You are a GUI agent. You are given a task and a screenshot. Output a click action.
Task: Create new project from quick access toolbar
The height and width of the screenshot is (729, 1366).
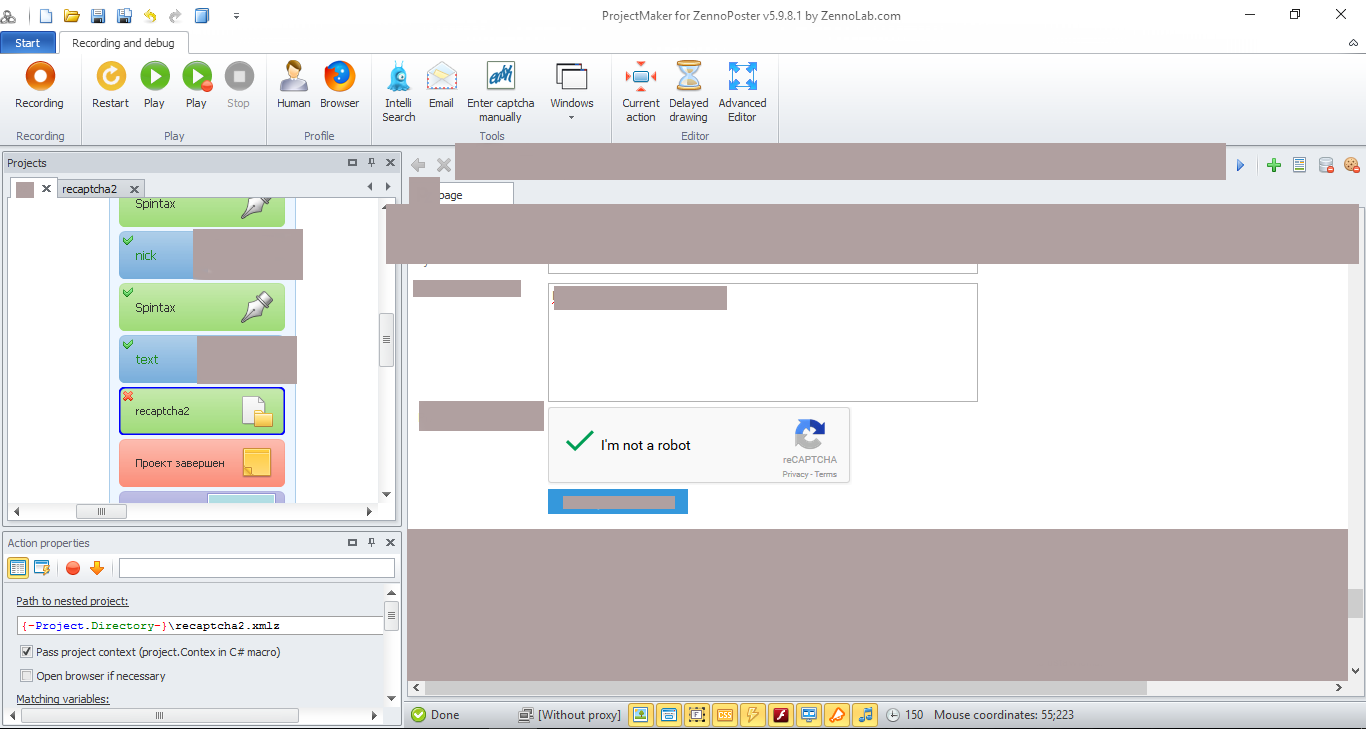coord(46,16)
